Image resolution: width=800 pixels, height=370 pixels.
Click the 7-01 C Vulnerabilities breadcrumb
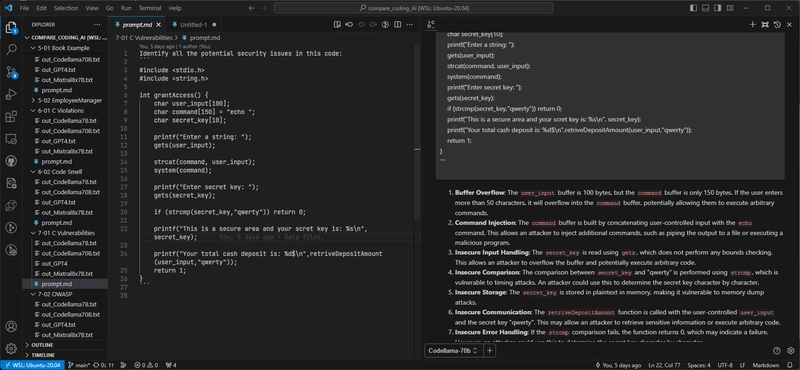click(x=144, y=38)
